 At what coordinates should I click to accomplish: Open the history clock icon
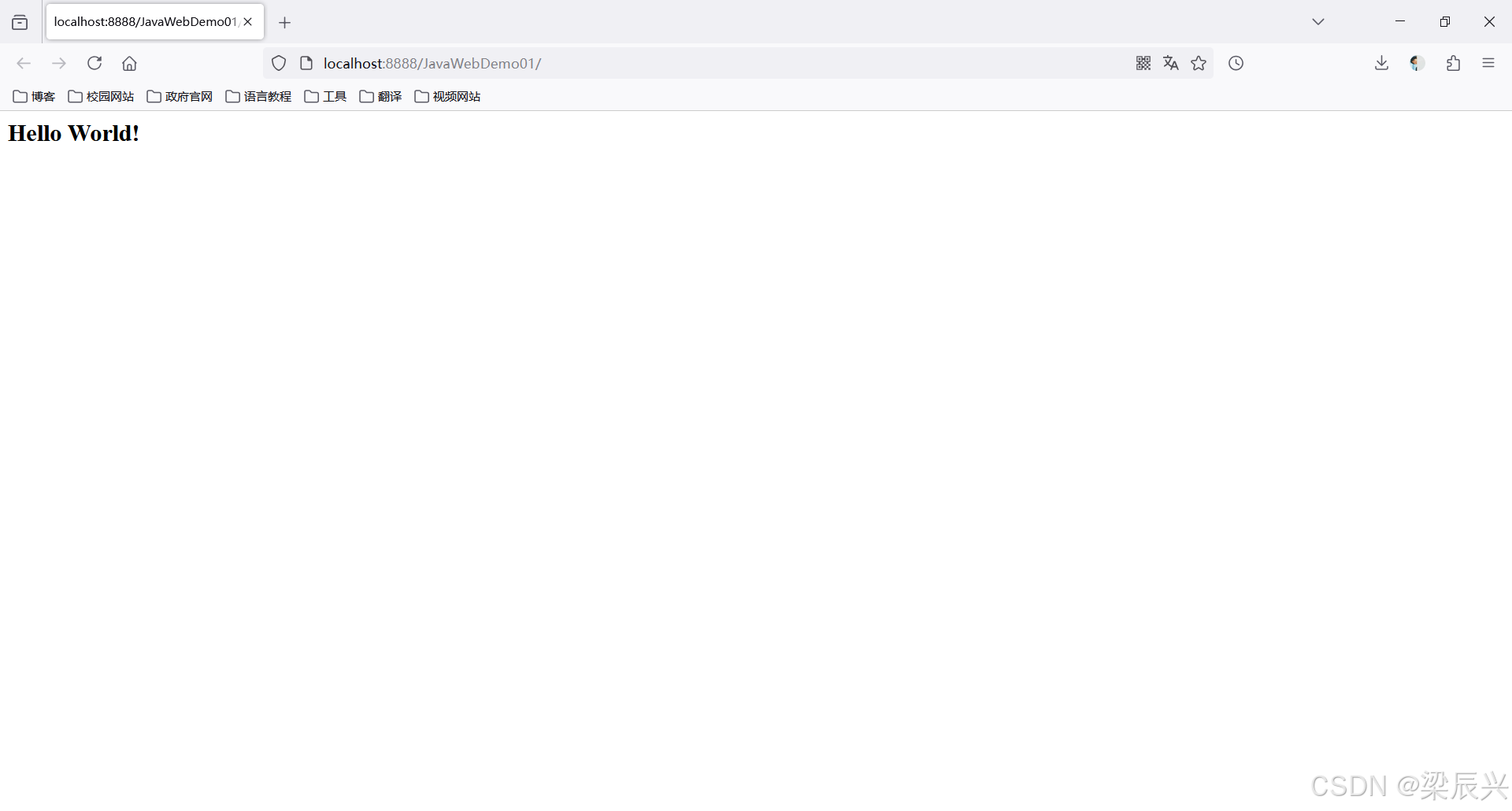(1236, 63)
